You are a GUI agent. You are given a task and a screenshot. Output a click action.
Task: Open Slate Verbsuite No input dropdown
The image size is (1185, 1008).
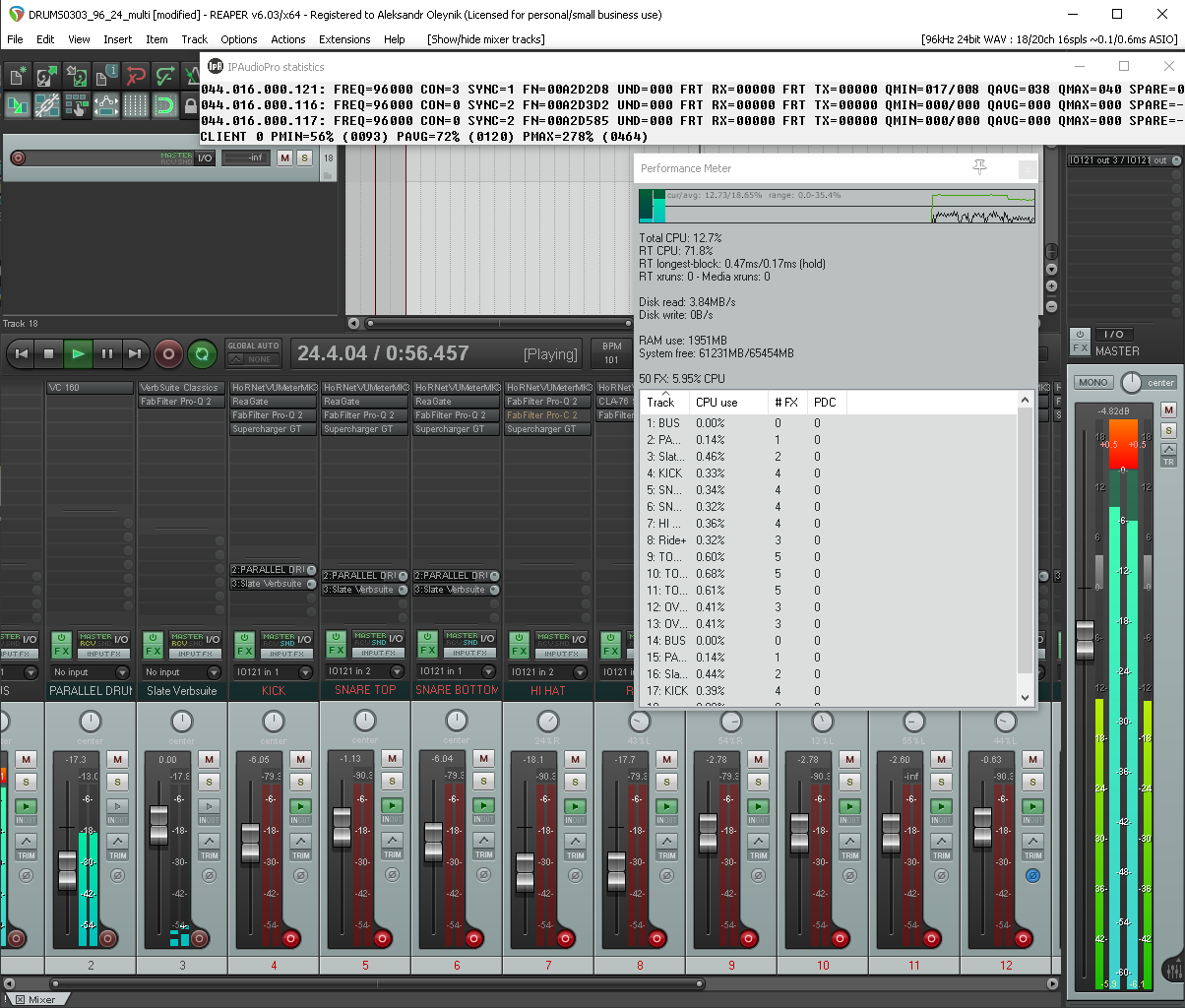[x=182, y=671]
